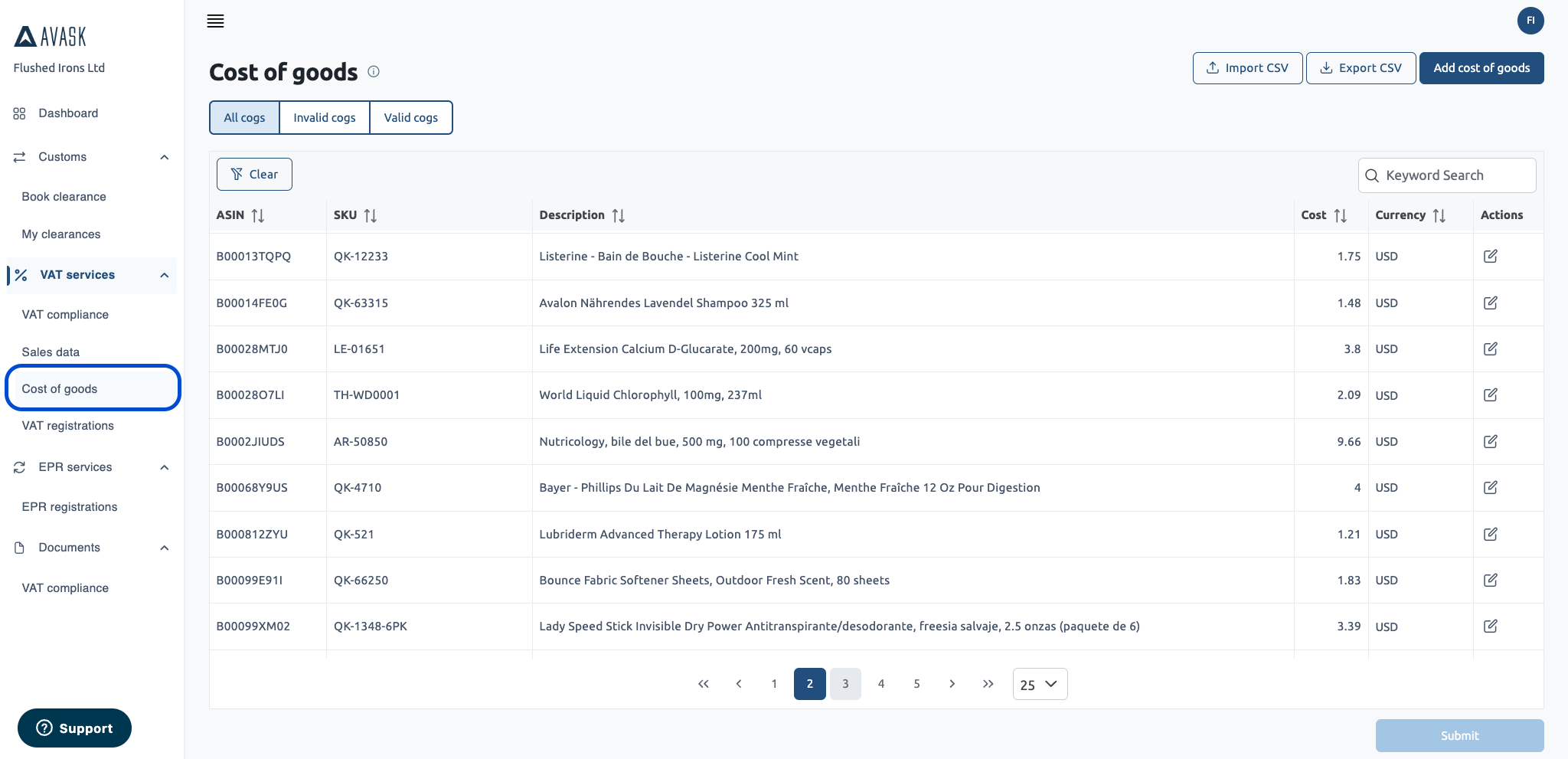This screenshot has width=1568, height=759.
Task: Open EPR registrations in the sidebar
Action: [x=70, y=507]
